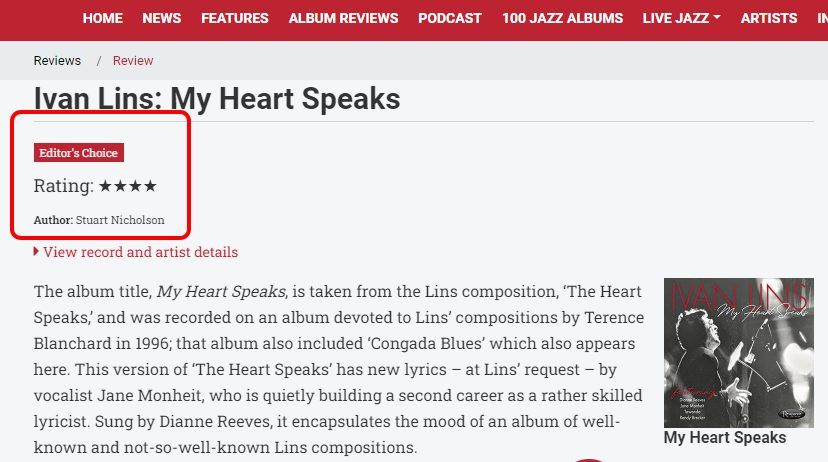The width and height of the screenshot is (828, 462).
Task: Click the Reviews breadcrumb link
Action: (x=57, y=61)
